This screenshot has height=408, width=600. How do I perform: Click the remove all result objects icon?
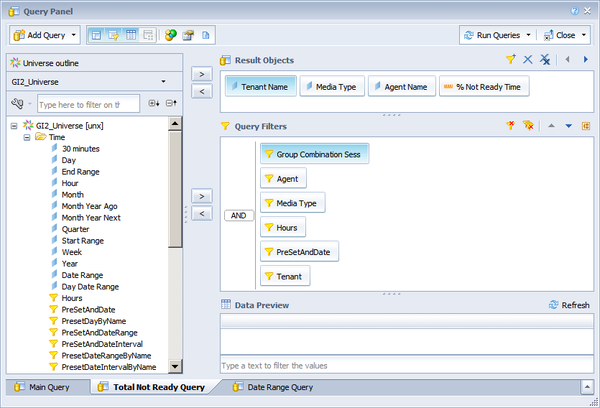[544, 60]
